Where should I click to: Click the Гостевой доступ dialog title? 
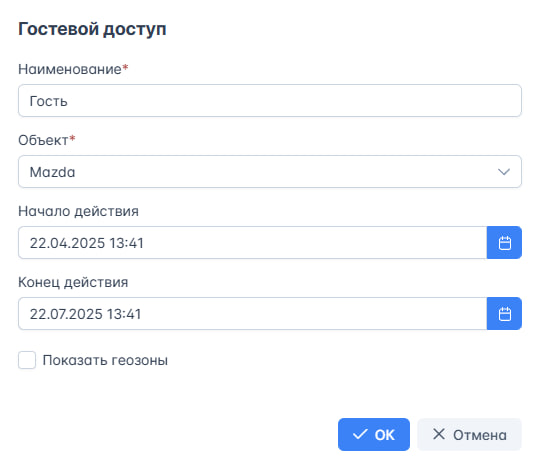92,29
